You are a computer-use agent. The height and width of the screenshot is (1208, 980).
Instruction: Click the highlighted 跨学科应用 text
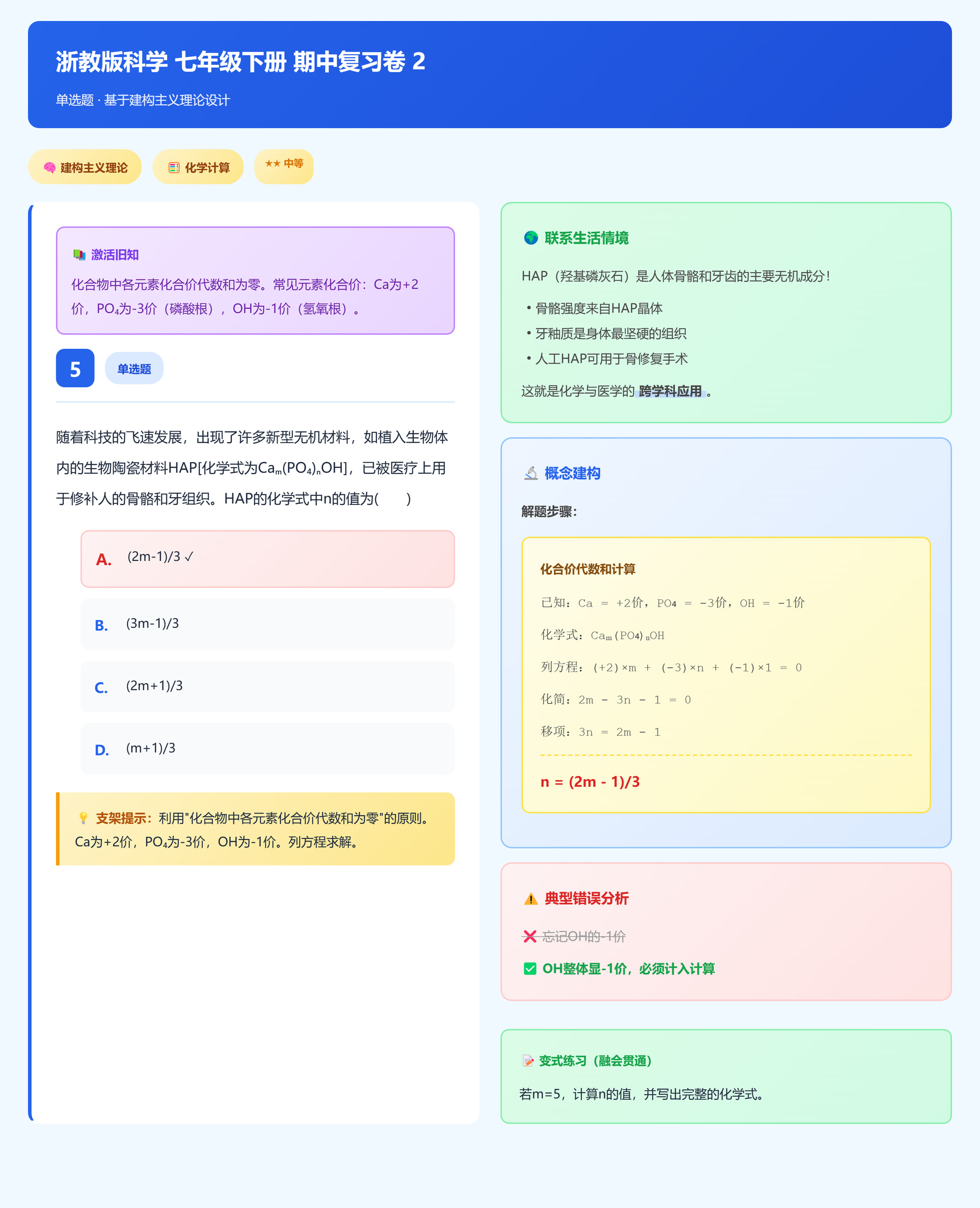(670, 391)
